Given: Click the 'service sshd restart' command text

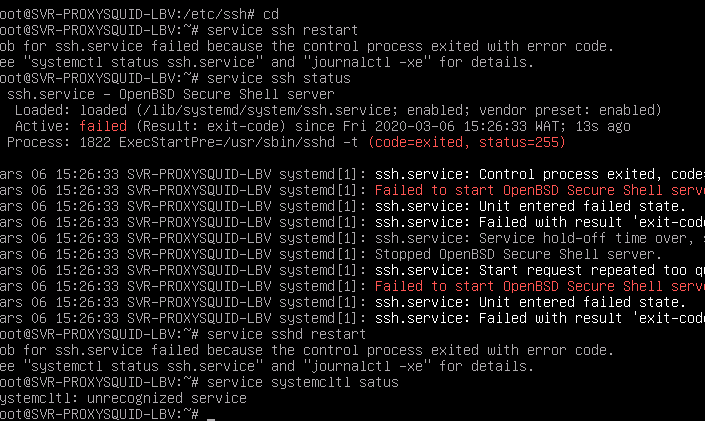Looking at the screenshot, I should click(x=286, y=334).
